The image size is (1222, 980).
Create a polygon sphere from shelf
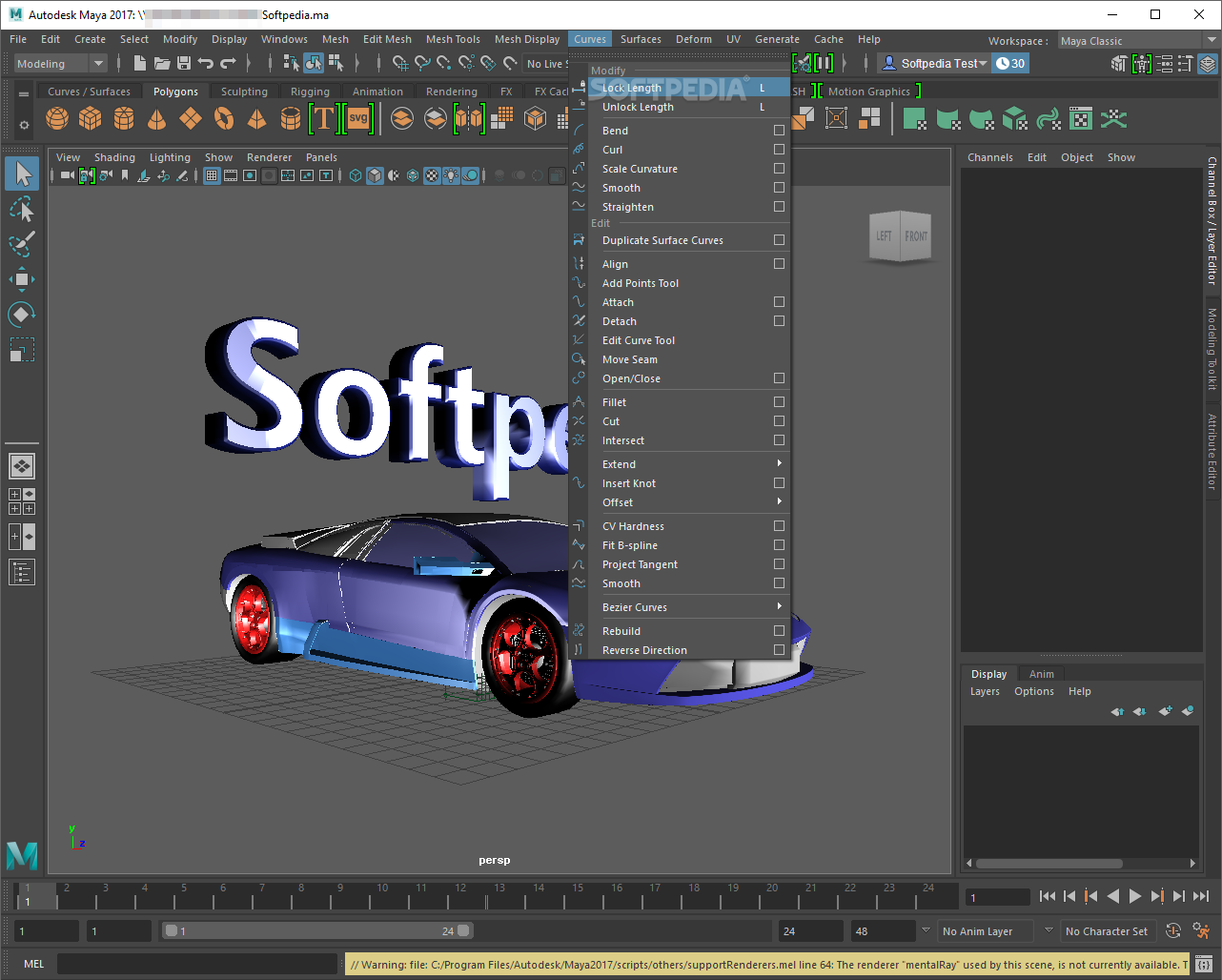[57, 118]
